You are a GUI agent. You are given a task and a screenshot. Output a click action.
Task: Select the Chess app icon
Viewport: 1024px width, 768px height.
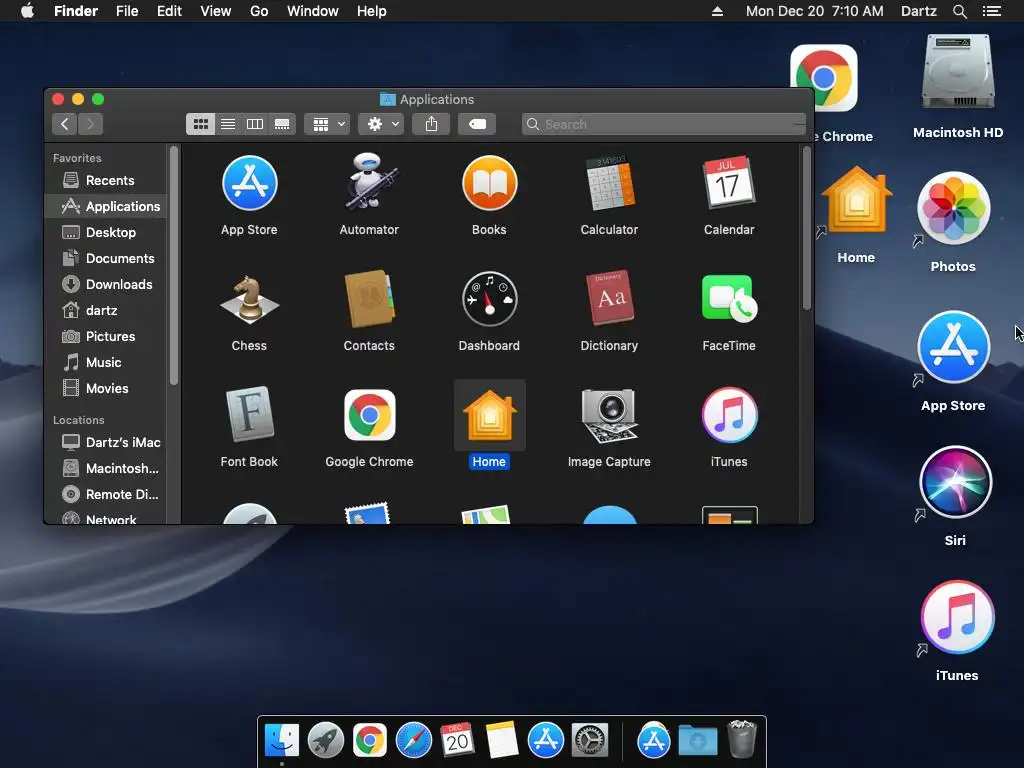(249, 300)
